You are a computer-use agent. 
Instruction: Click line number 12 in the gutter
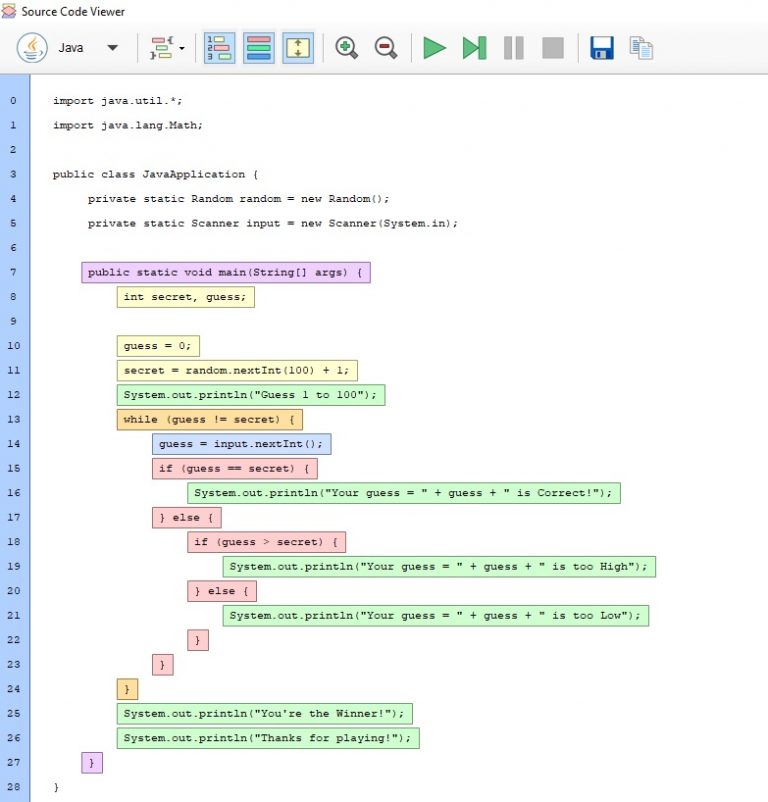coord(13,395)
